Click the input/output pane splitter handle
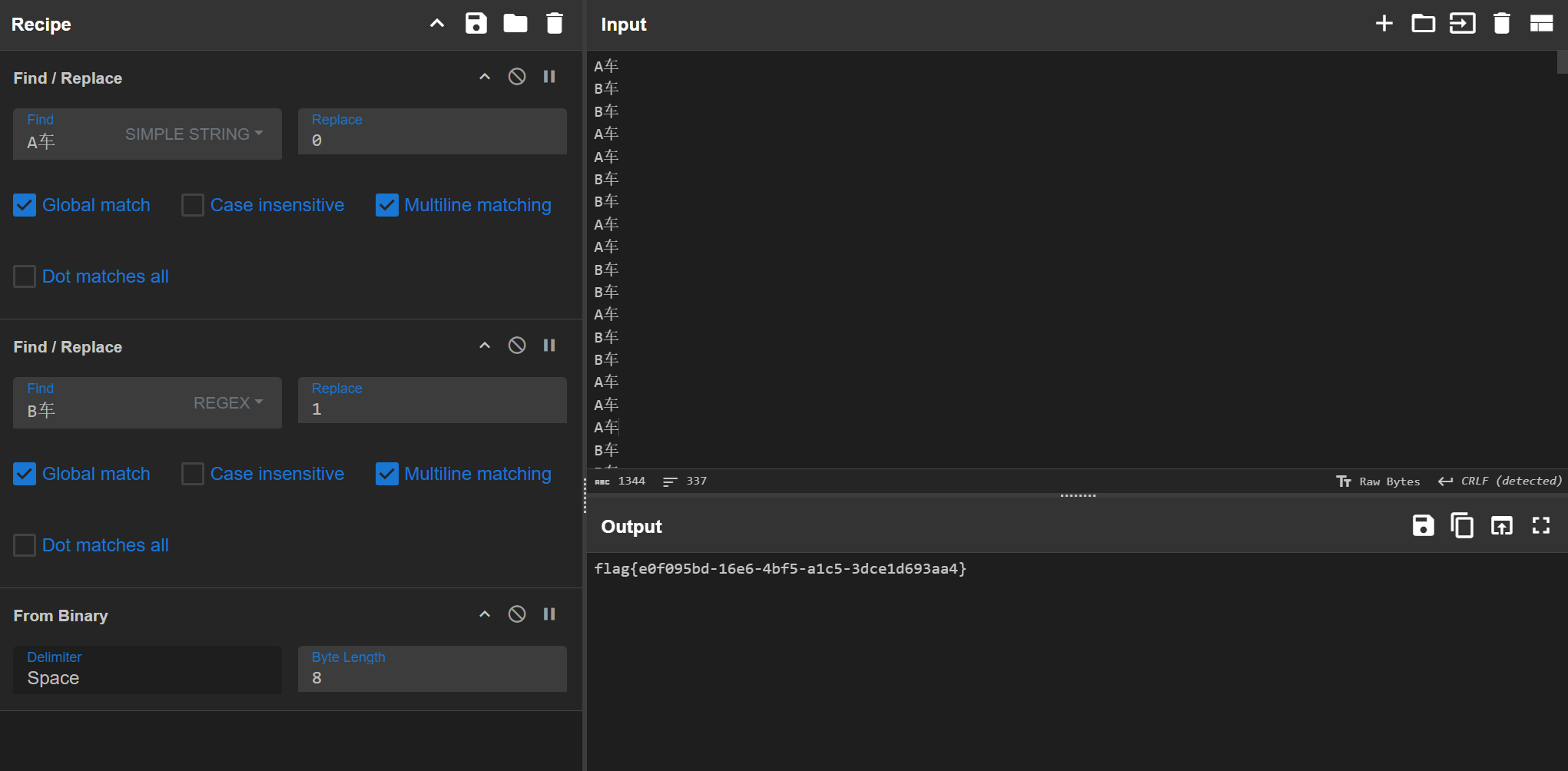The image size is (1568, 771). pyautogui.click(x=1078, y=496)
